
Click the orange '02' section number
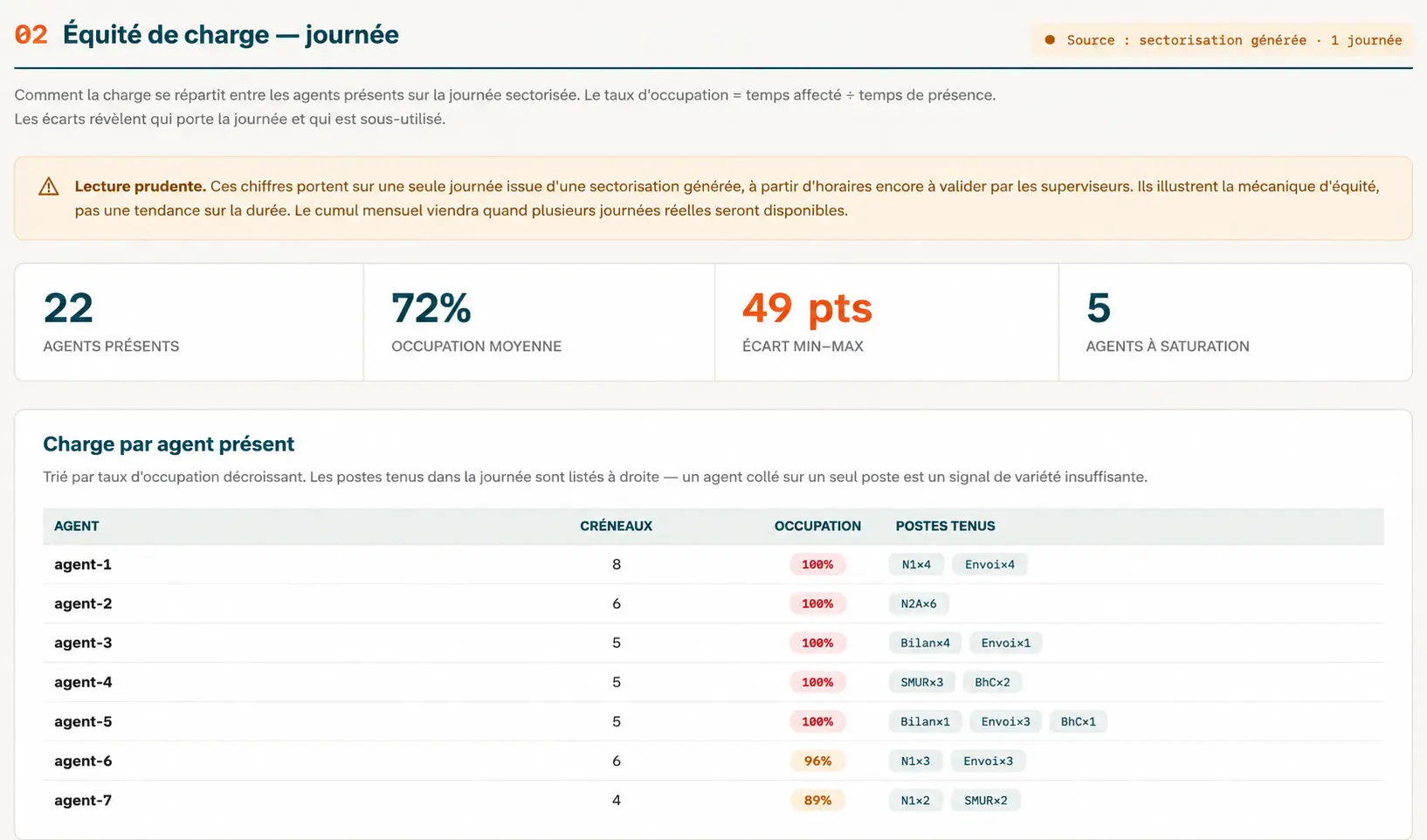tap(31, 35)
